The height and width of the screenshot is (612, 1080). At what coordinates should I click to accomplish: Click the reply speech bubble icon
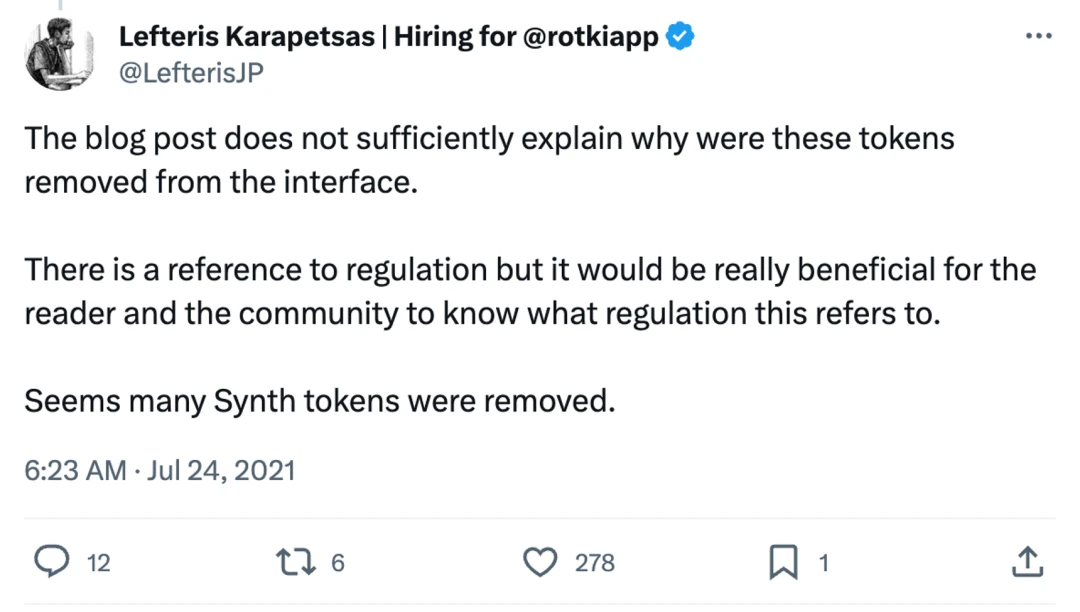[x=51, y=563]
